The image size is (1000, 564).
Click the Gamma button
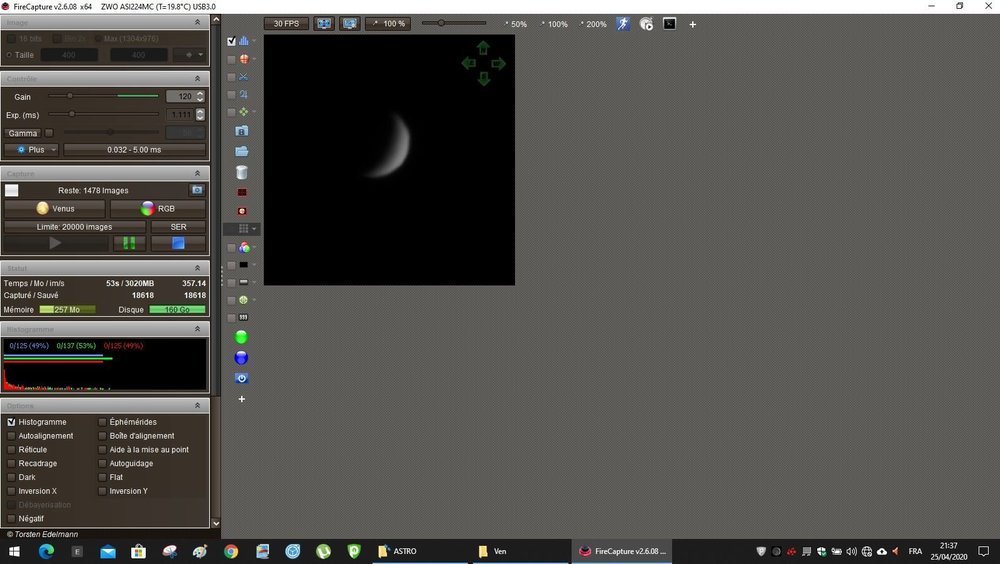[x=23, y=133]
